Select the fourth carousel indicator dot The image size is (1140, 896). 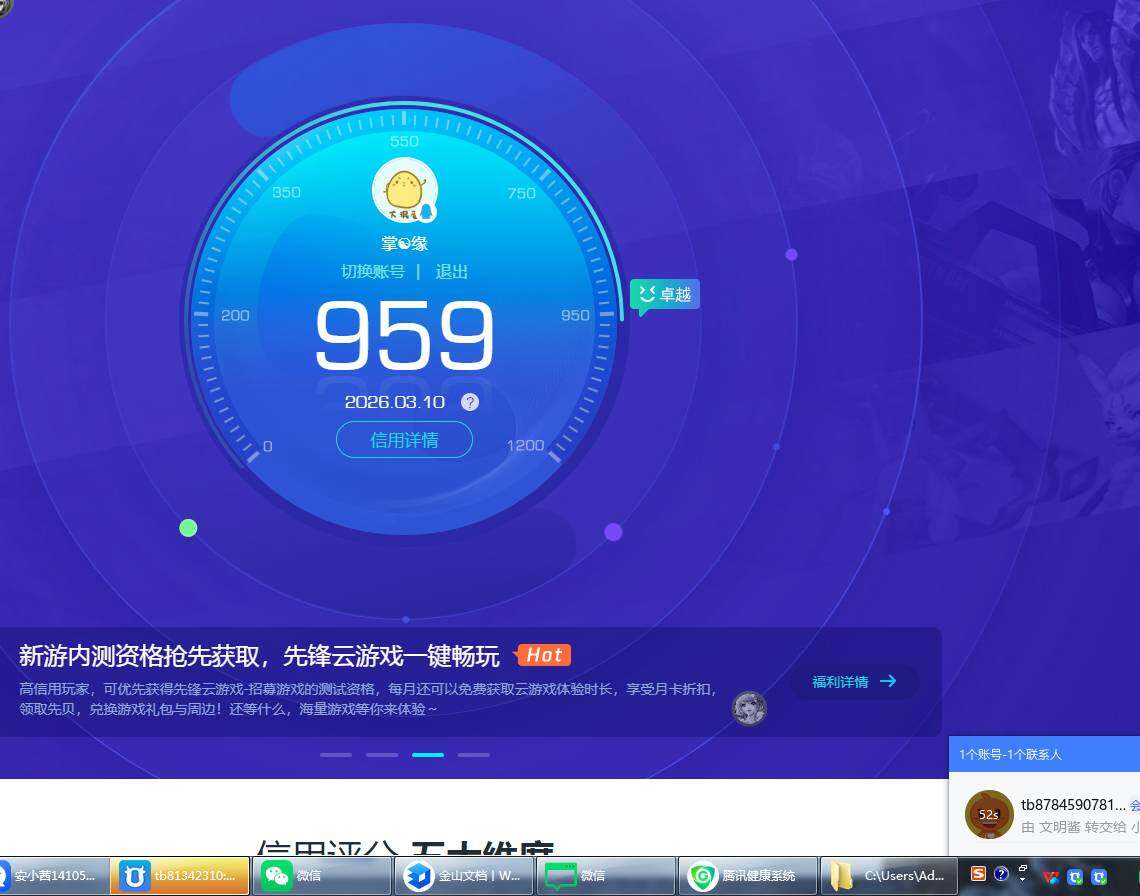point(474,755)
